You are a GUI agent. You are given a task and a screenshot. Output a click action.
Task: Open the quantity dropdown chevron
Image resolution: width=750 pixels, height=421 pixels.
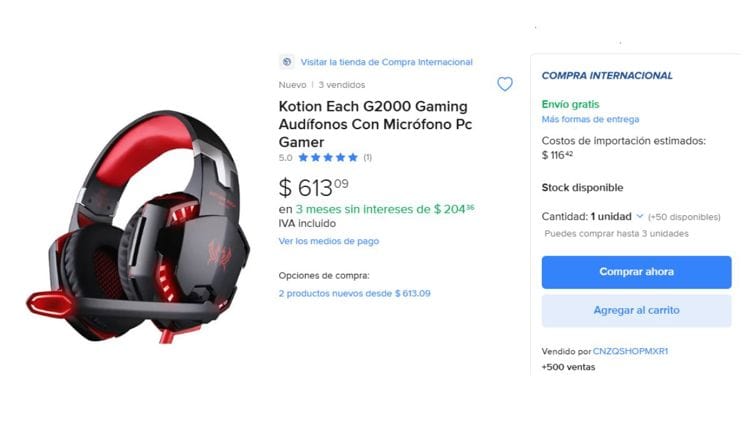pyautogui.click(x=640, y=216)
